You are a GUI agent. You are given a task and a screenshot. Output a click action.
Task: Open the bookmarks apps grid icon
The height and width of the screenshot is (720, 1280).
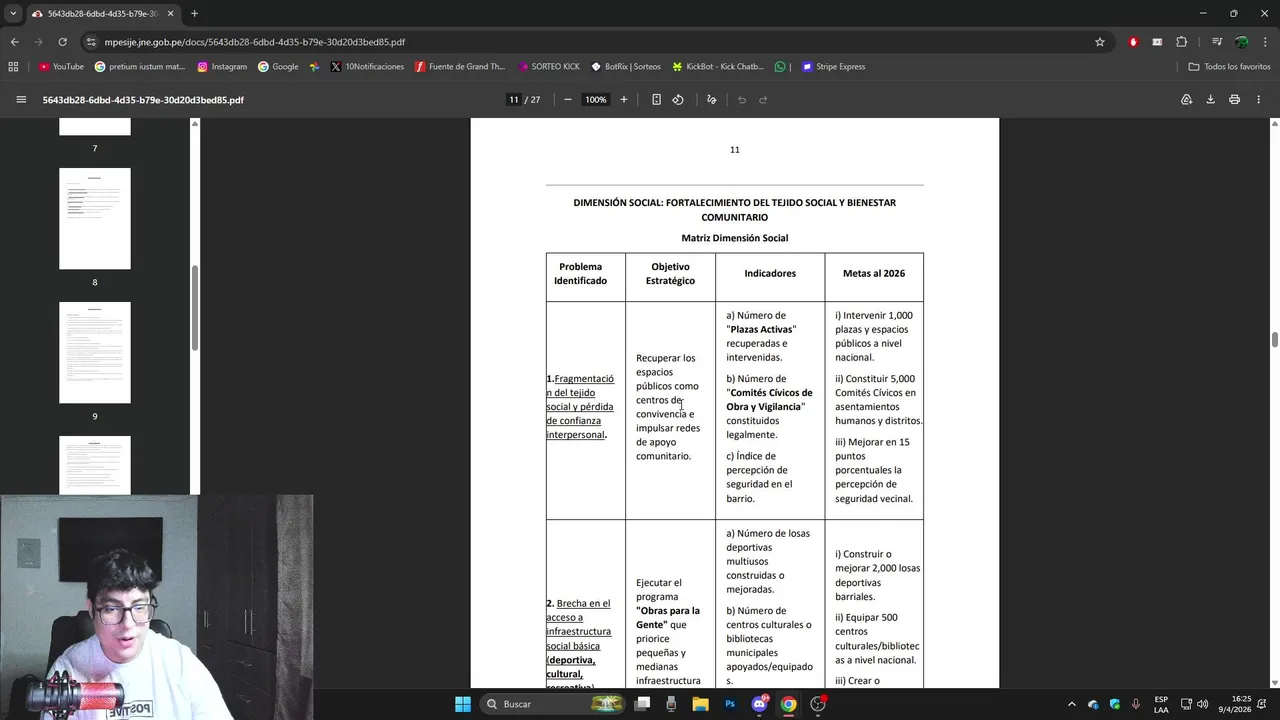(13, 67)
